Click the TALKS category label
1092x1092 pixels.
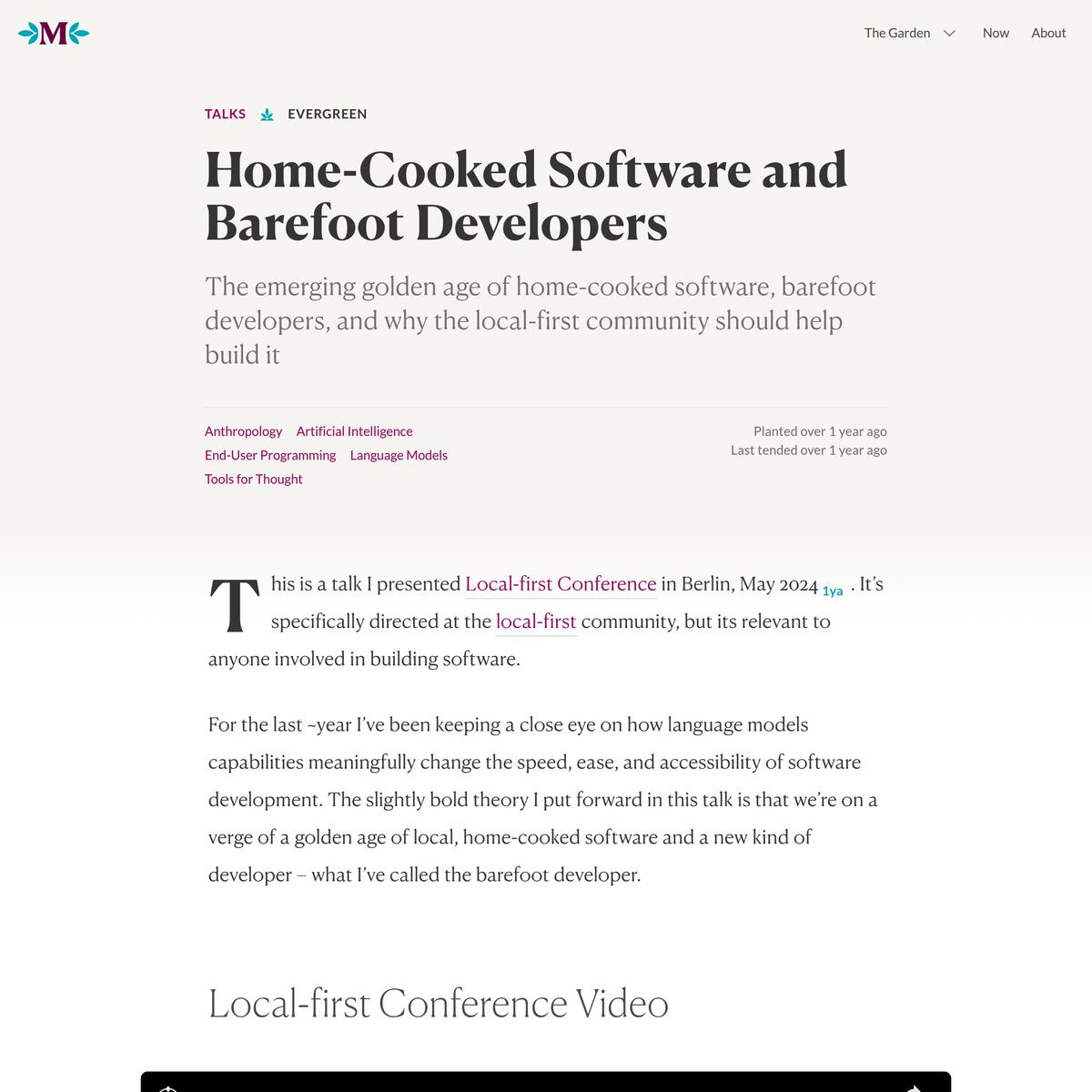[225, 114]
